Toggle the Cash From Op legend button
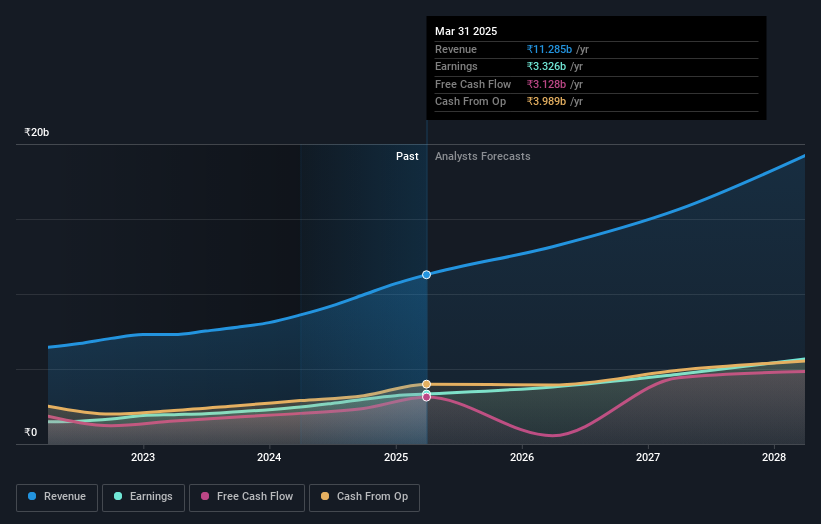The height and width of the screenshot is (524, 821). coord(364,497)
